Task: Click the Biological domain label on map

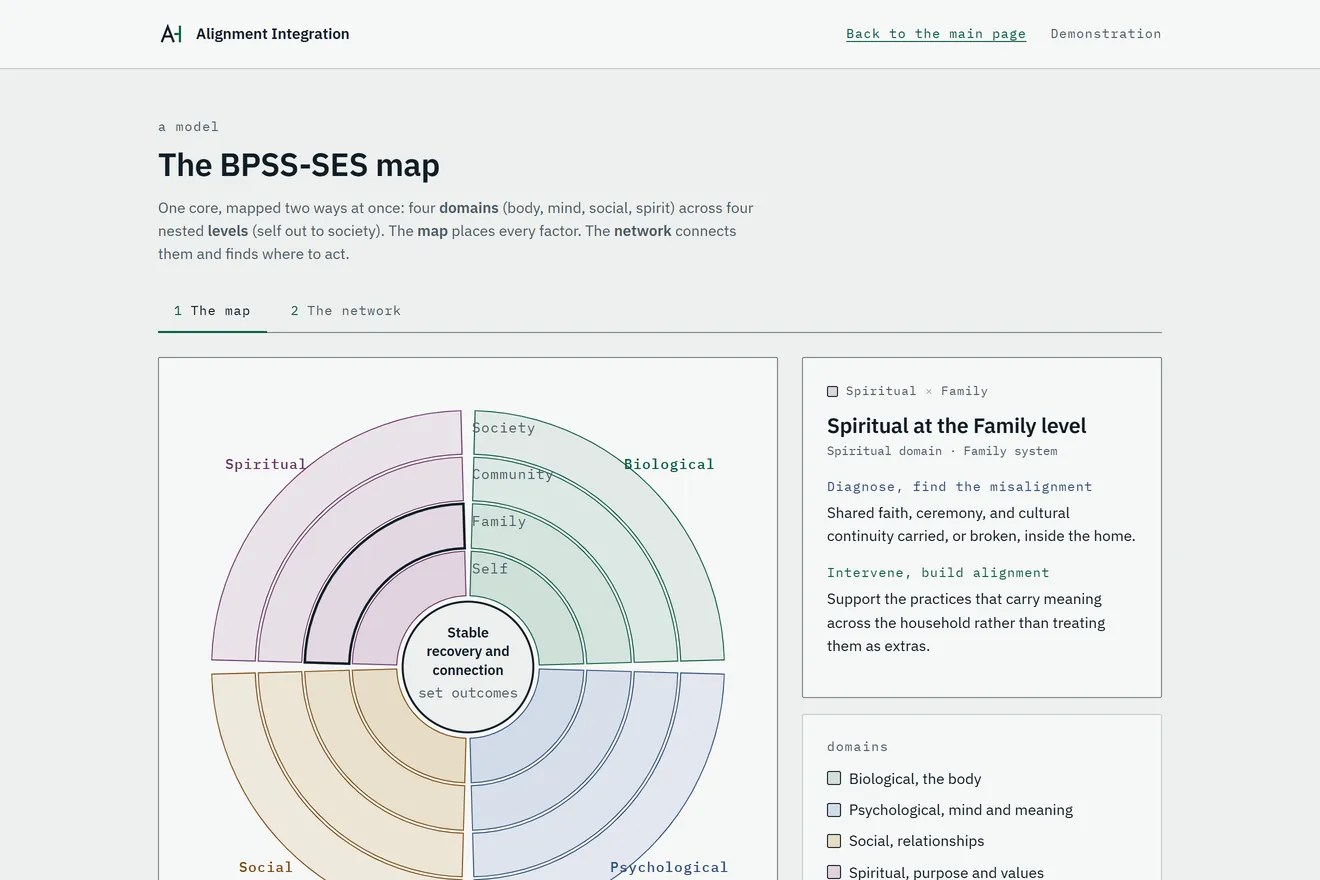Action: coord(669,464)
